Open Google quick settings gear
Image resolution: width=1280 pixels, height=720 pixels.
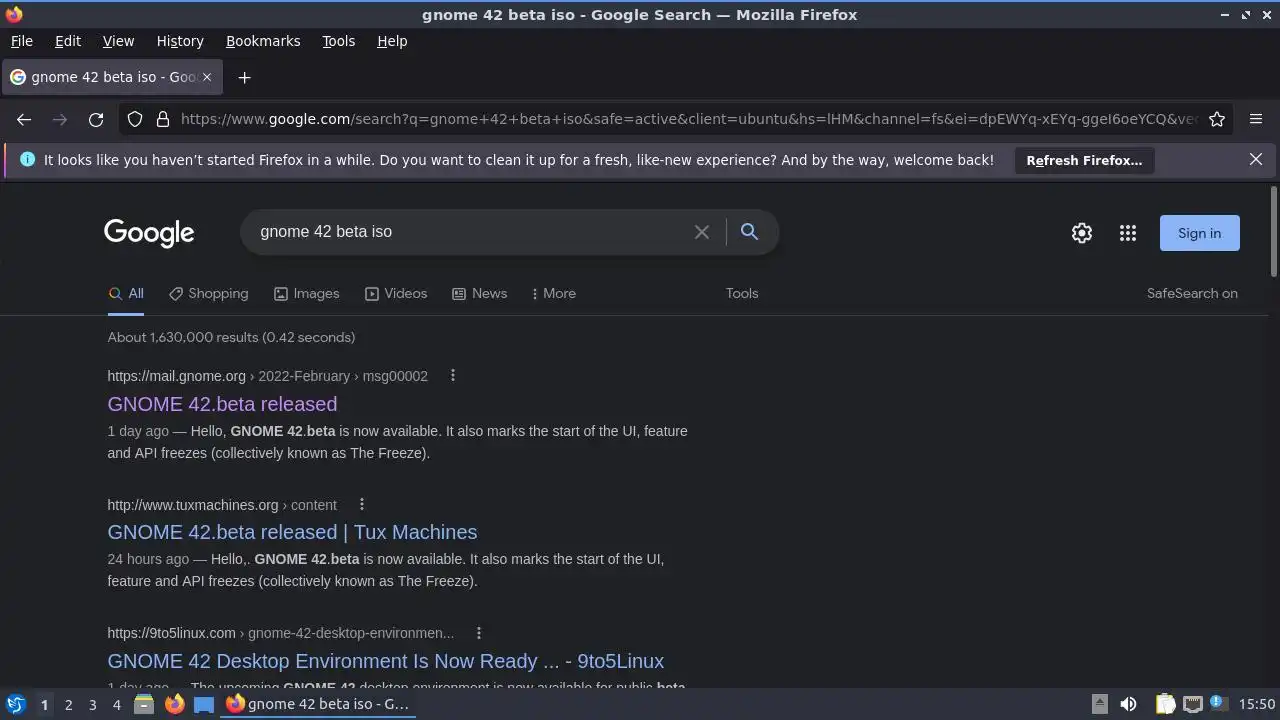click(x=1082, y=233)
